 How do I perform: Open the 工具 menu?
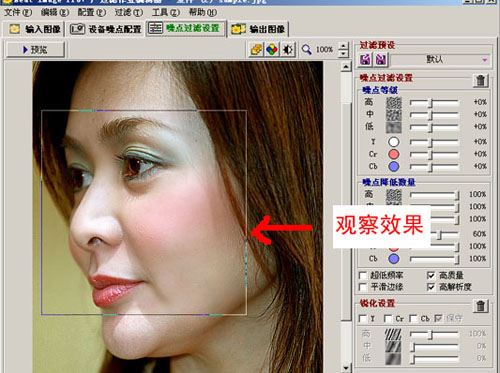coord(166,13)
